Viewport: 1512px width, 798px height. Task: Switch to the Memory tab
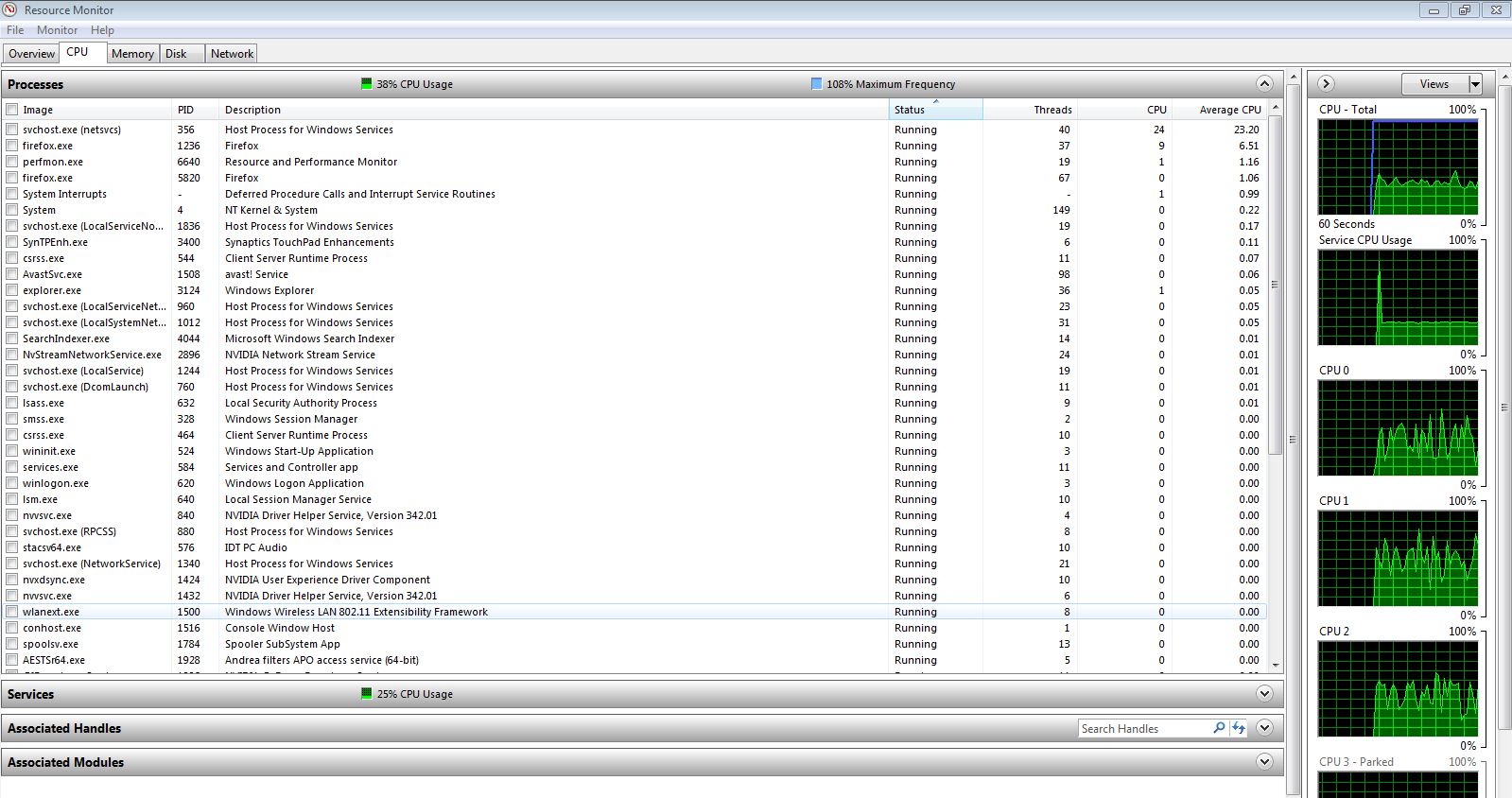pyautogui.click(x=132, y=54)
